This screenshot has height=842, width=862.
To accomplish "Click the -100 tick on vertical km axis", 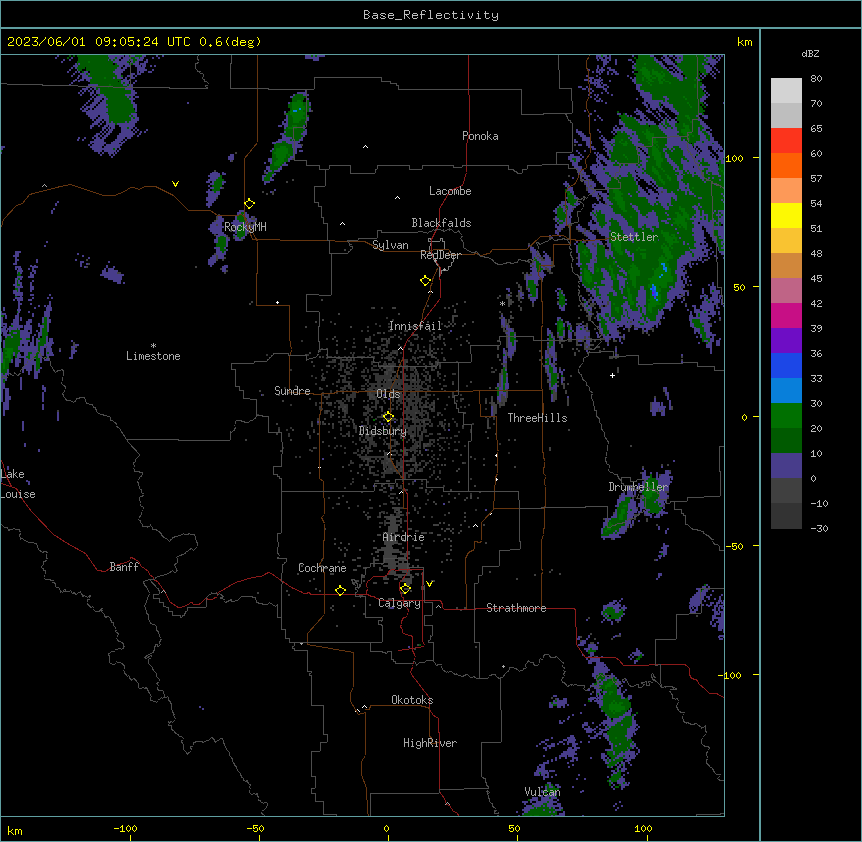I will [x=730, y=675].
